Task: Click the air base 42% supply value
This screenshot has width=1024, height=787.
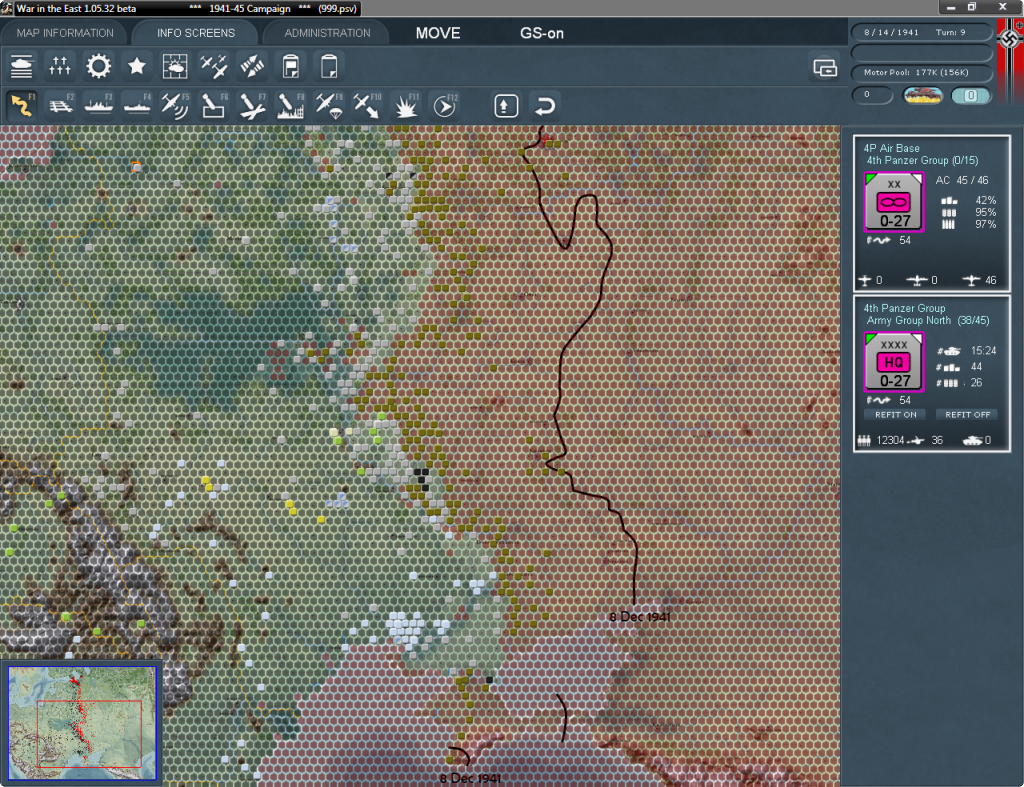Action: click(x=985, y=201)
